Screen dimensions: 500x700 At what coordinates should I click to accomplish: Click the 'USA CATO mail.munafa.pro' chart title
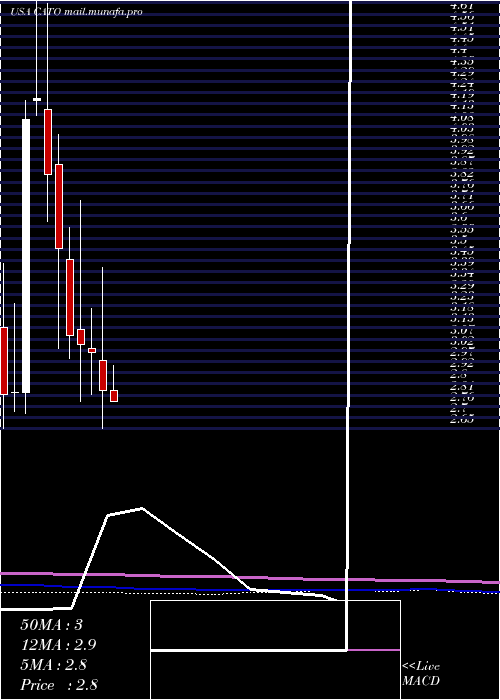click(x=77, y=12)
